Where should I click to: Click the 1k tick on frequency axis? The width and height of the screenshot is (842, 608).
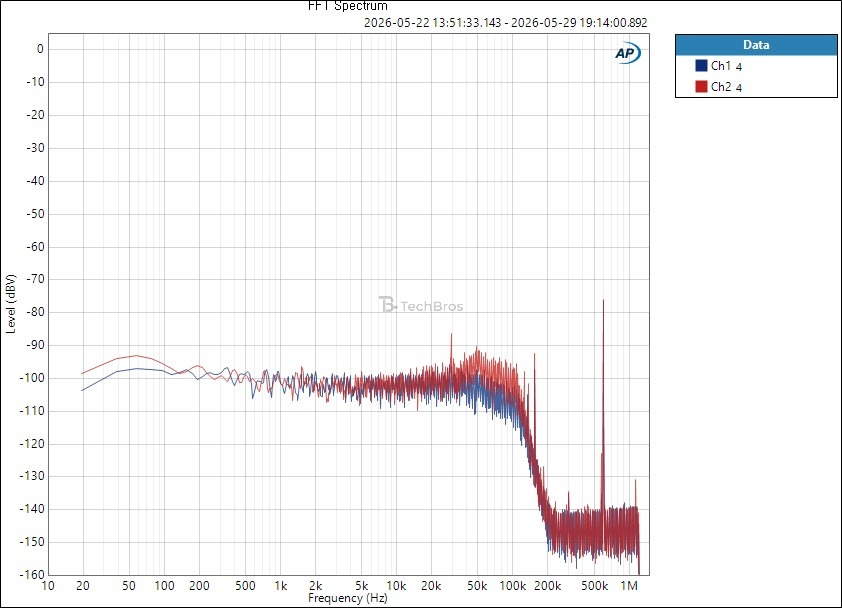coord(281,586)
